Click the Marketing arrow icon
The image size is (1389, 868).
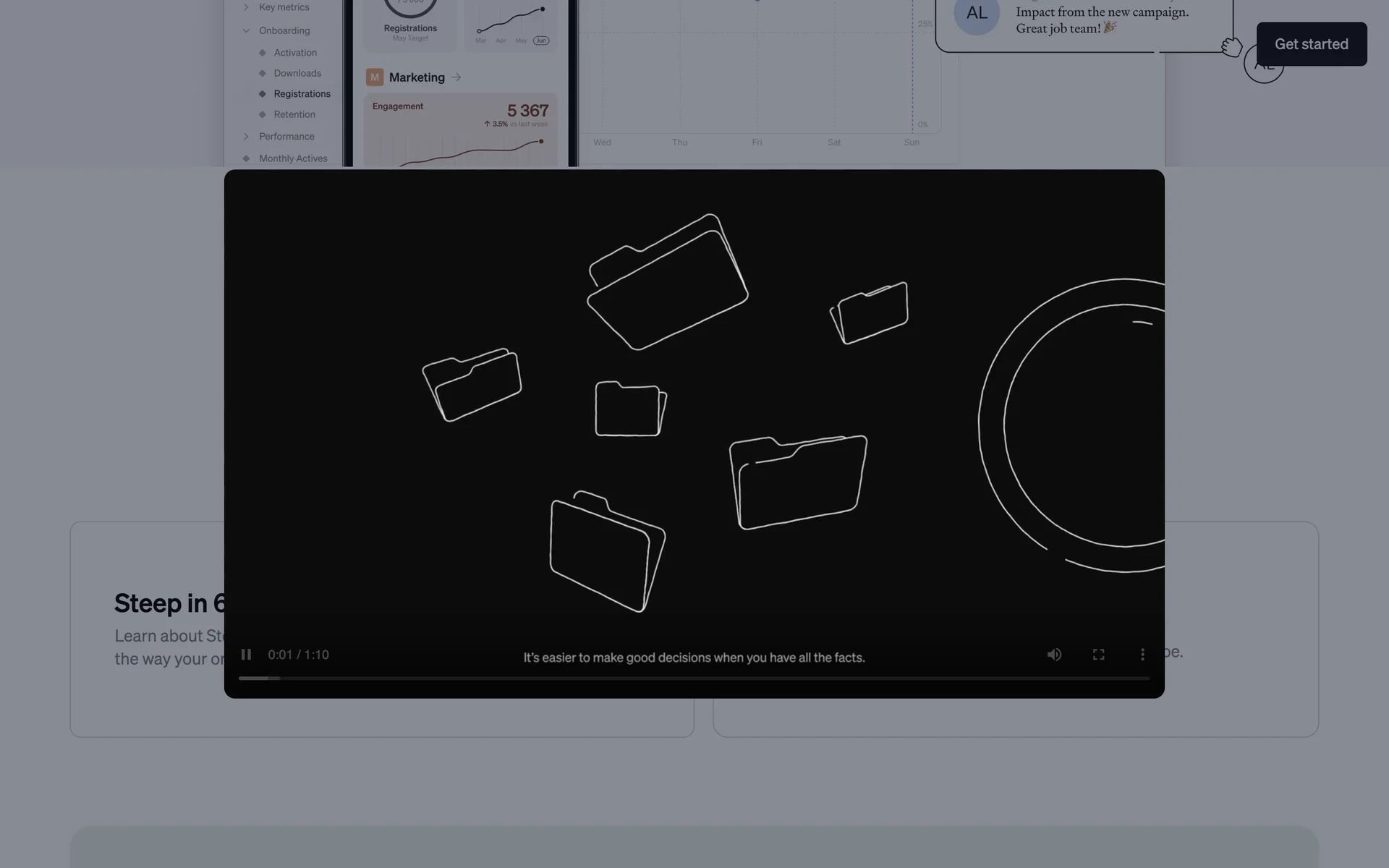tap(456, 77)
